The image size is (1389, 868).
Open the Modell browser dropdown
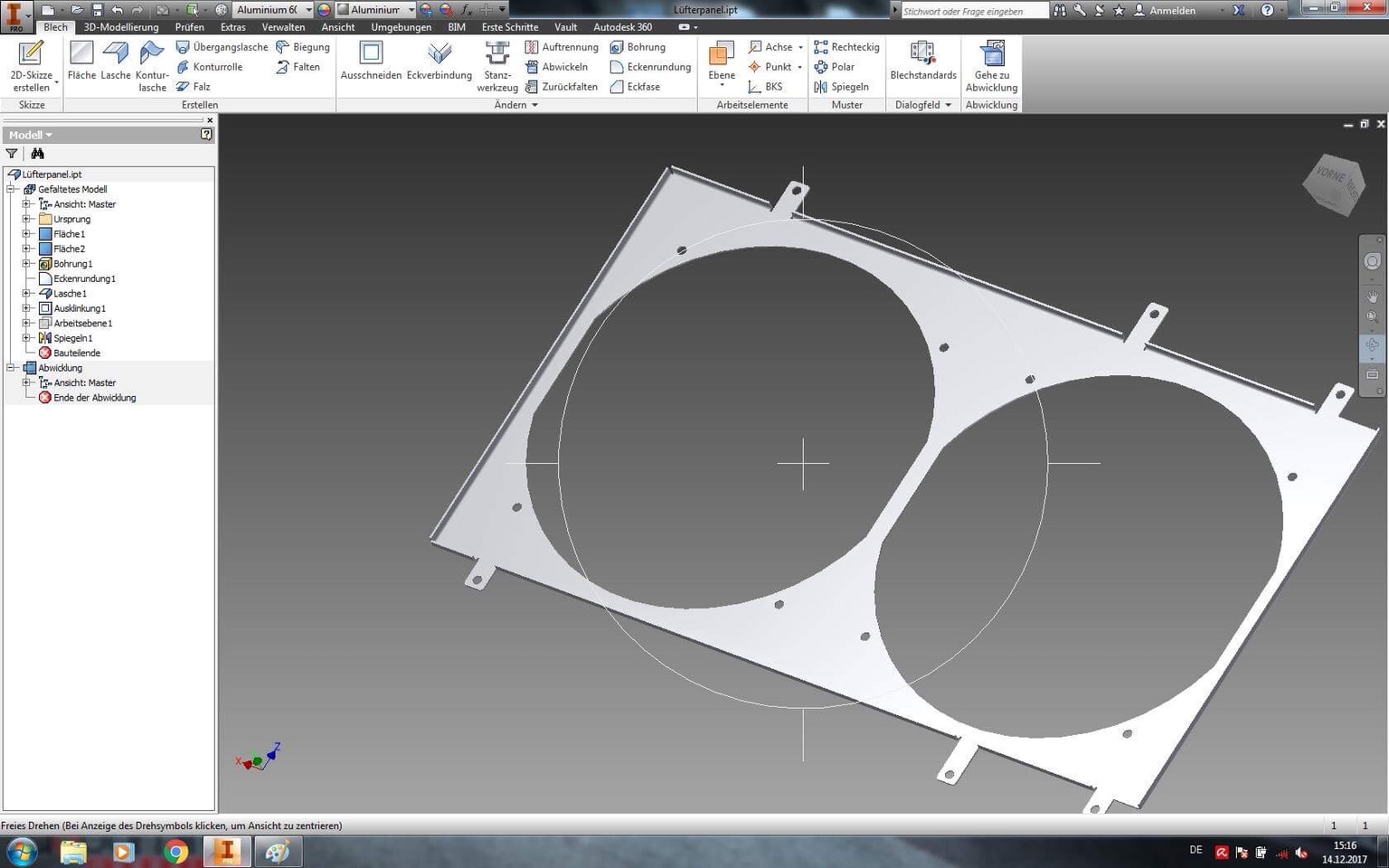(x=31, y=135)
